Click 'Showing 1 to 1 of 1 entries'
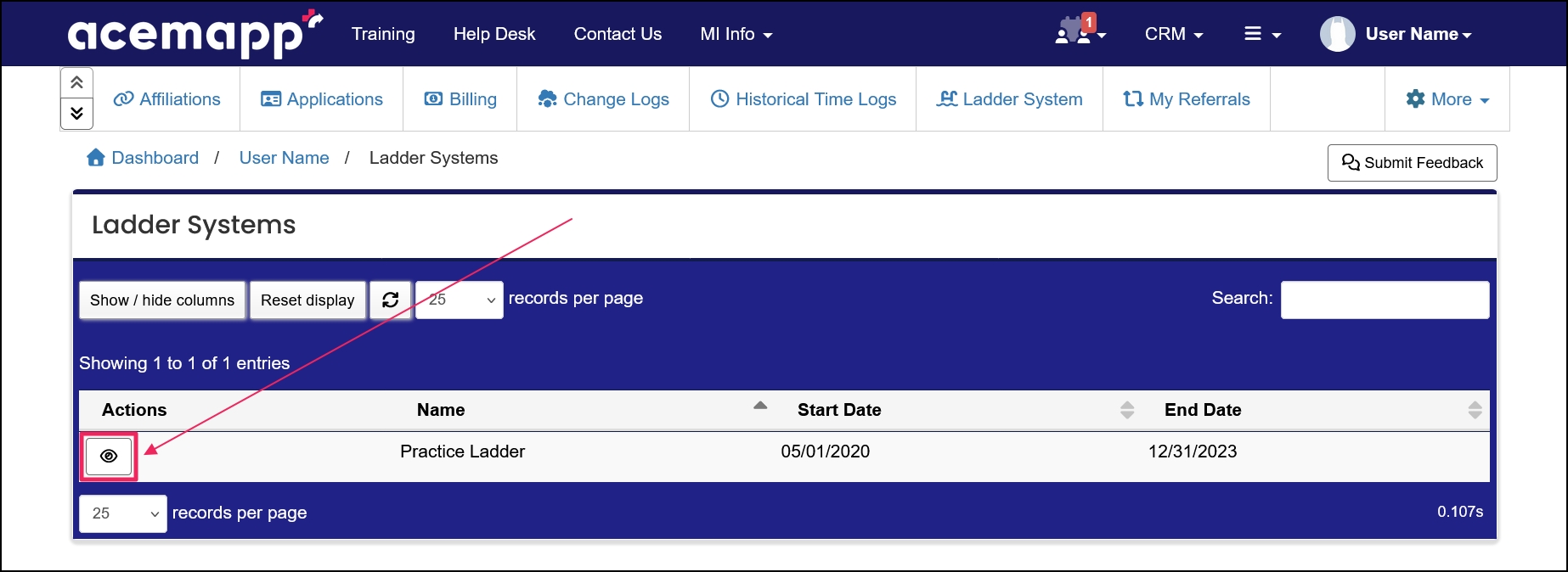The height and width of the screenshot is (572, 1568). (184, 363)
